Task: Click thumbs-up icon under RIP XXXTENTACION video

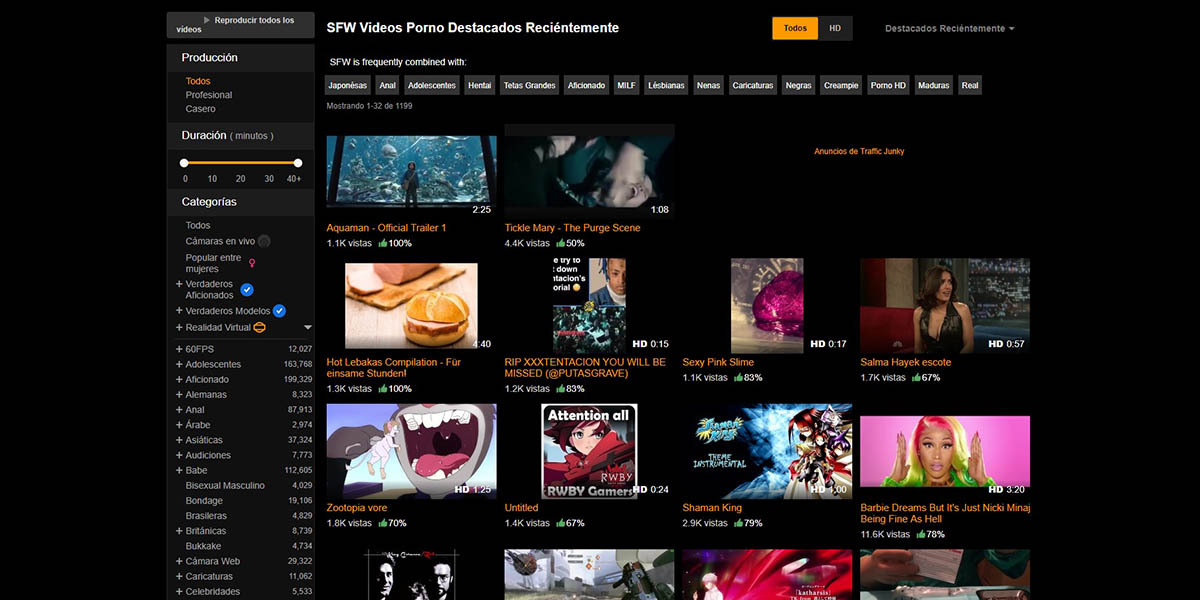Action: (x=561, y=389)
